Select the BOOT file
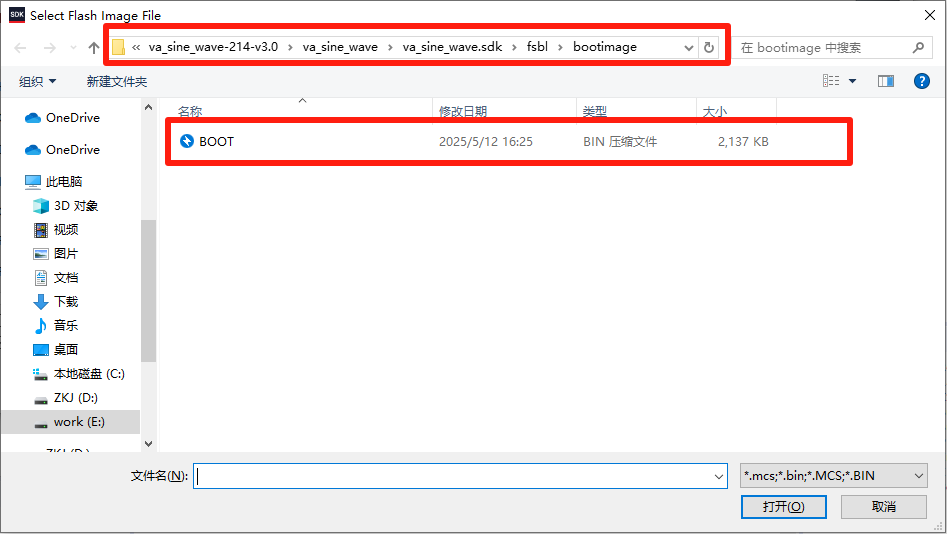 [x=216, y=141]
